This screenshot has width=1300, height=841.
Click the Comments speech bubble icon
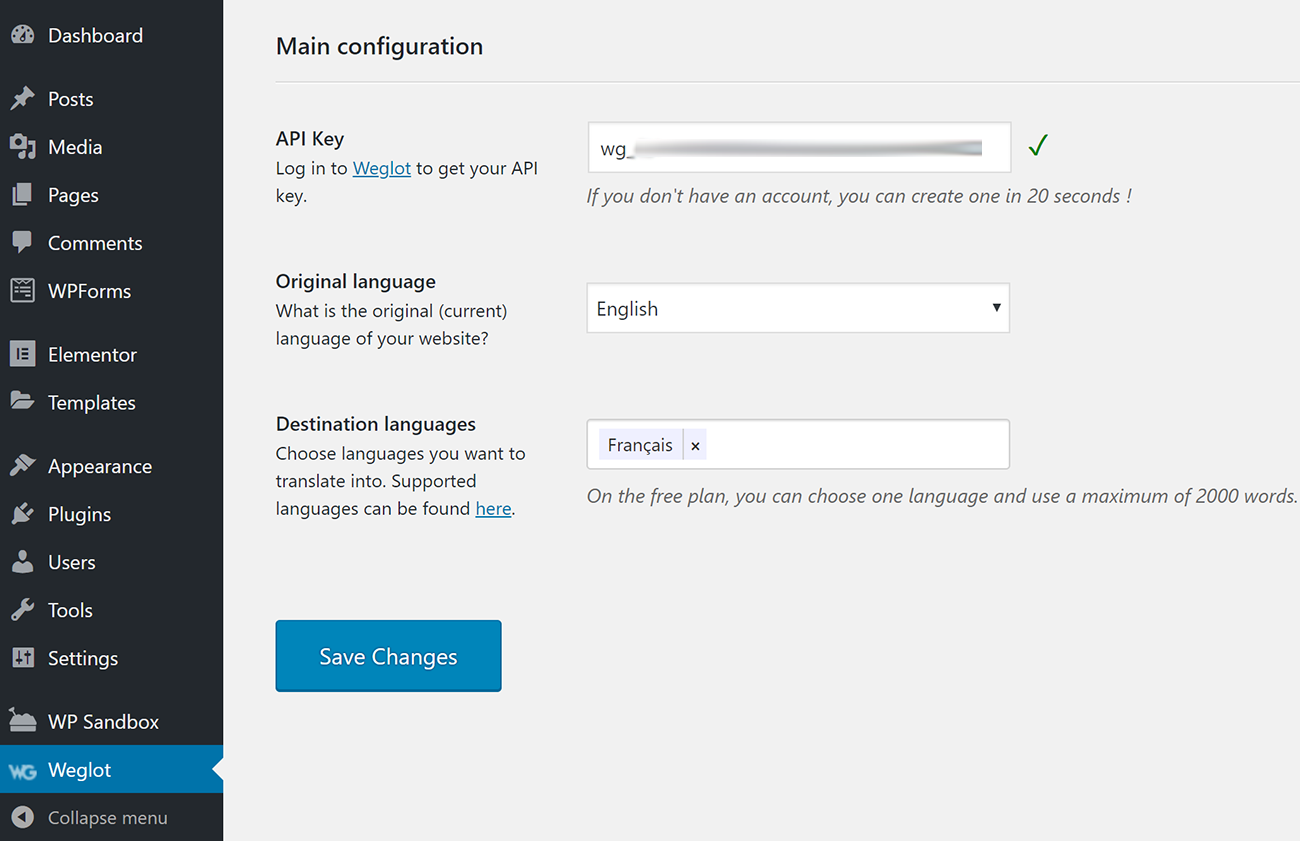click(x=22, y=243)
